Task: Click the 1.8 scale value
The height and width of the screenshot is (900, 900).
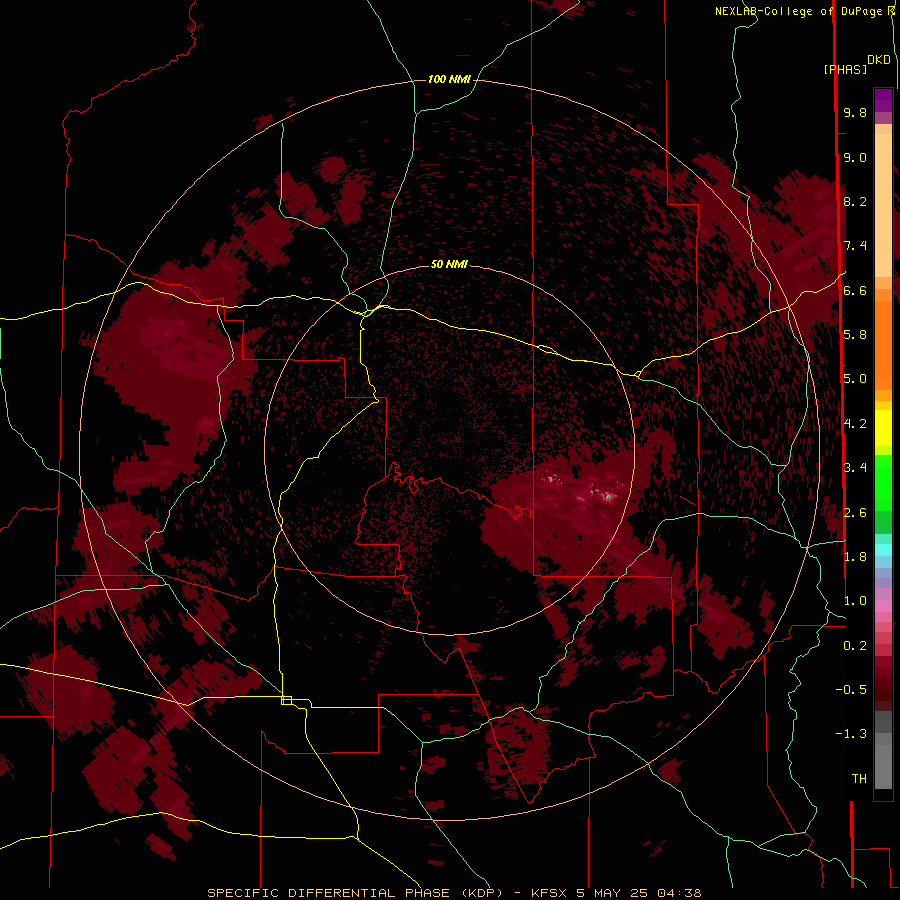Action: (x=855, y=556)
